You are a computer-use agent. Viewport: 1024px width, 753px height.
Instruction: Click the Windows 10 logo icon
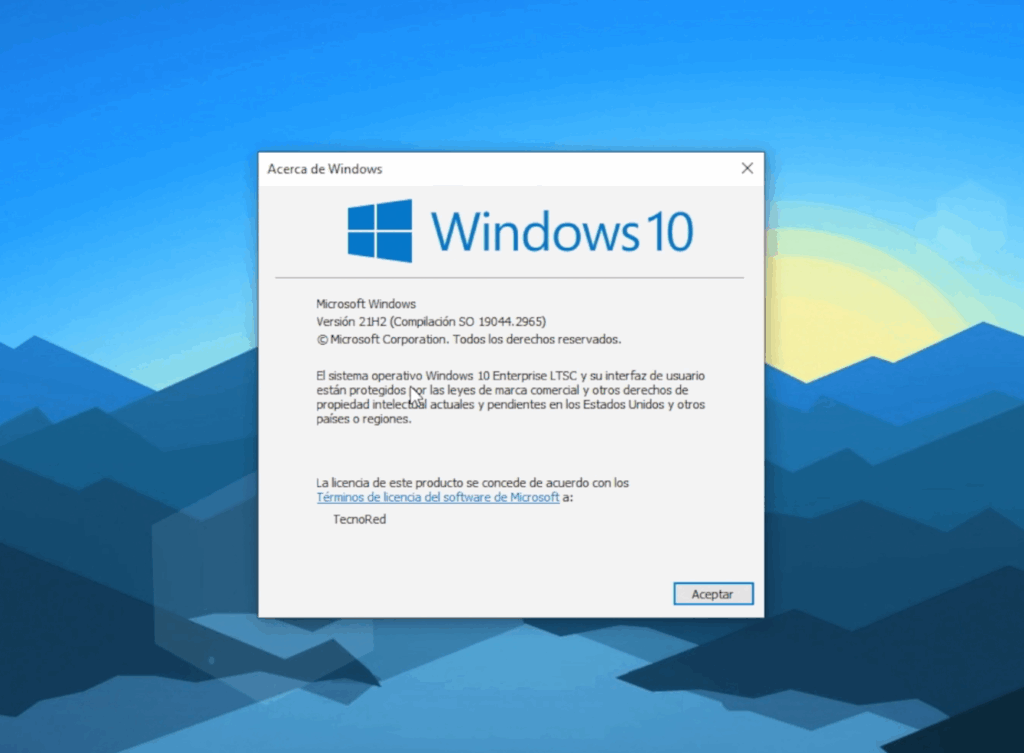coord(379,231)
